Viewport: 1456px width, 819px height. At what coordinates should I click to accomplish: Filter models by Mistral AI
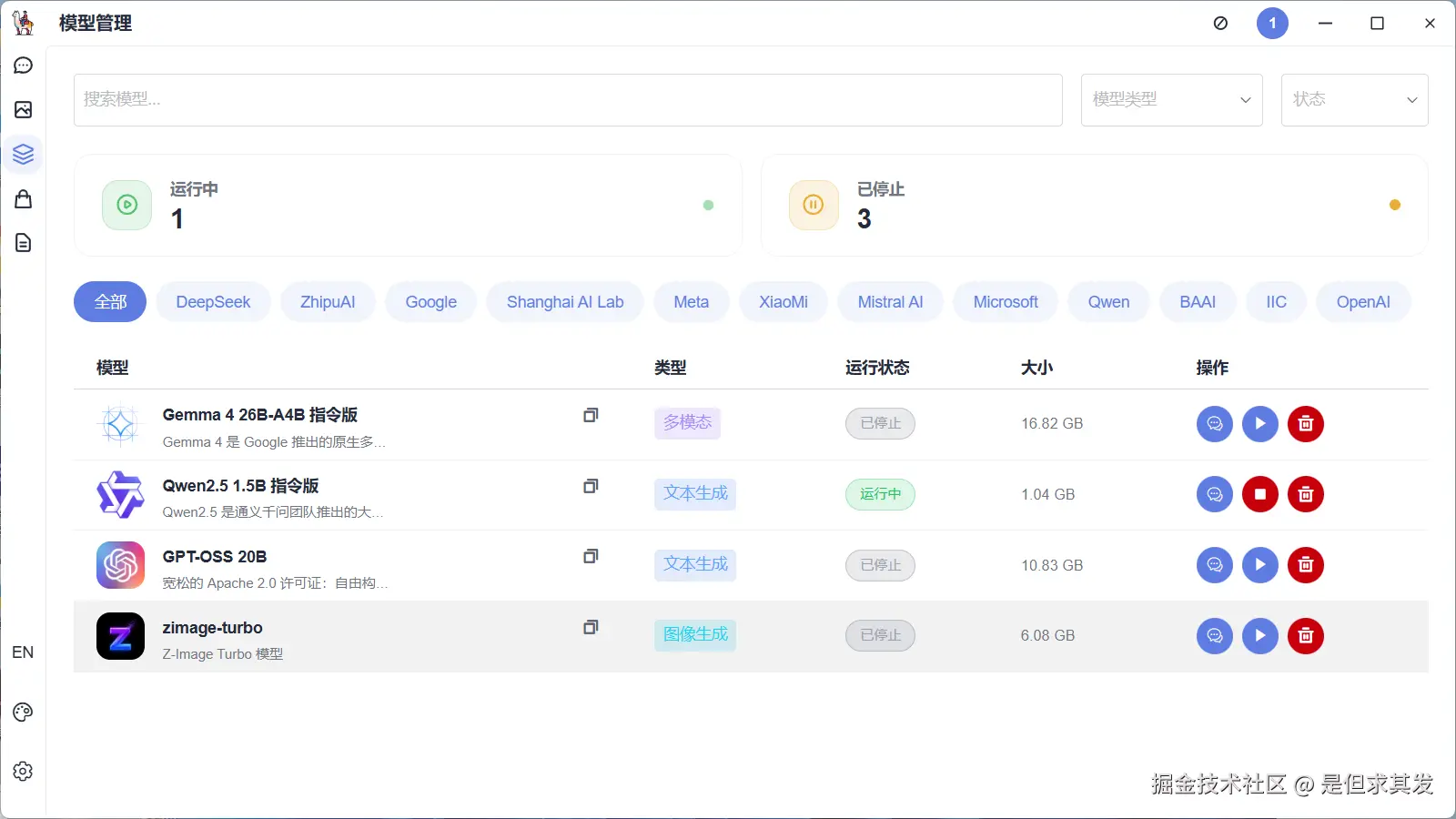pyautogui.click(x=891, y=302)
